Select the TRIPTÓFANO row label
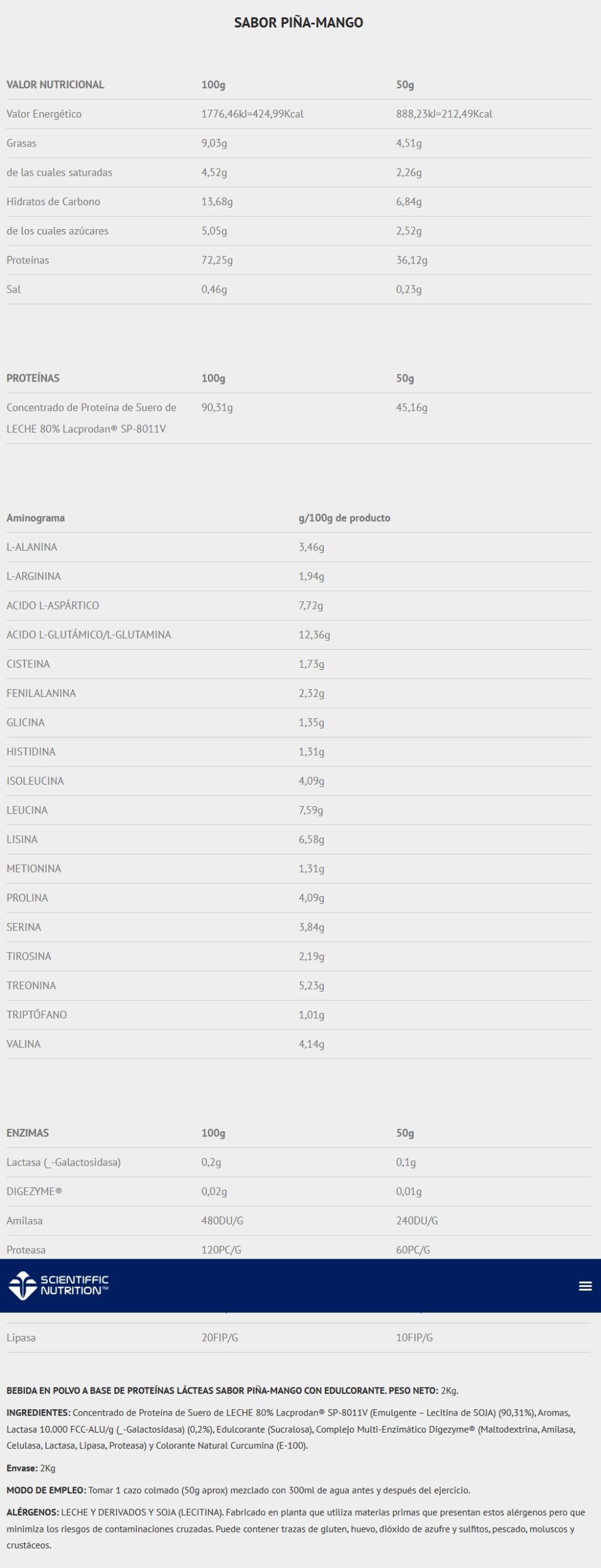The image size is (601, 1568). click(37, 1014)
